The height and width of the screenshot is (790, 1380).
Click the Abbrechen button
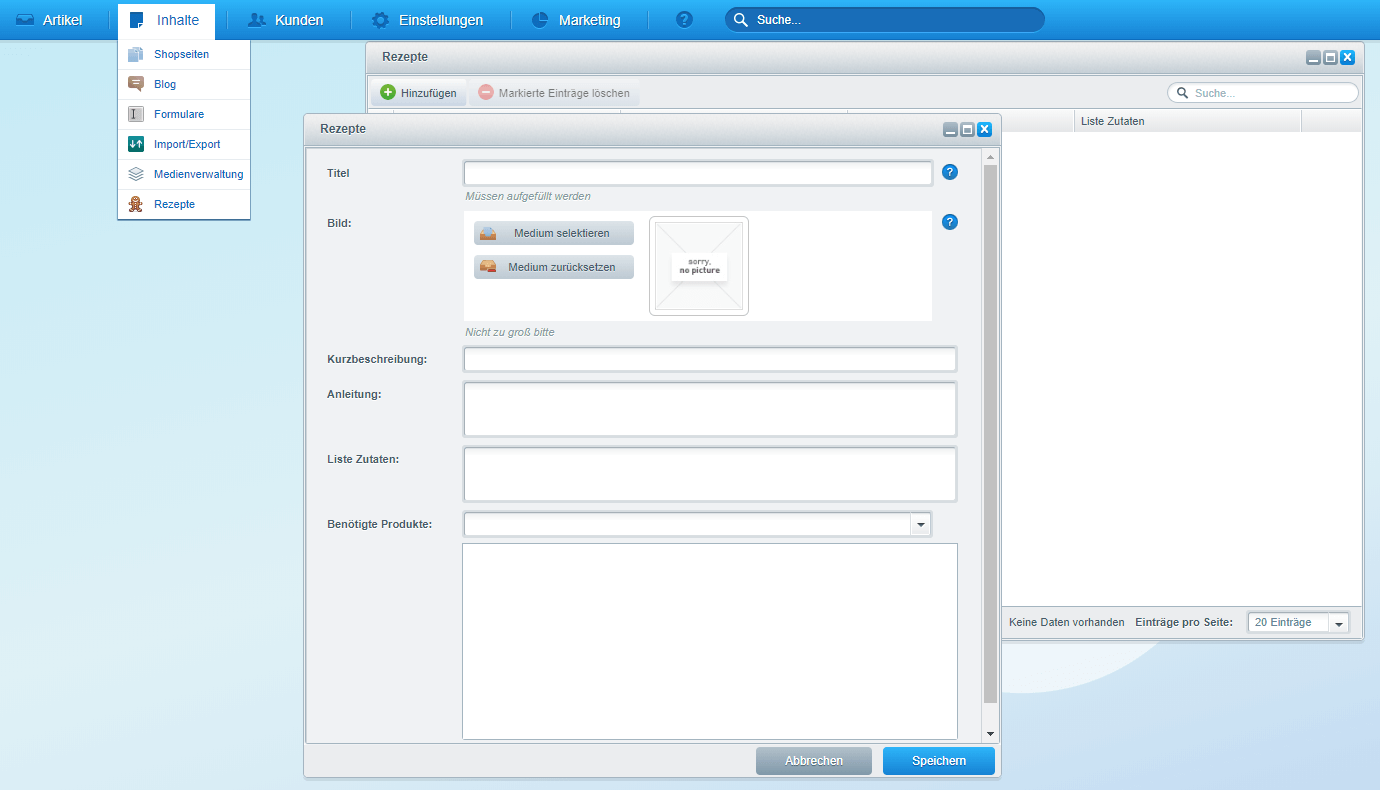[x=814, y=761]
